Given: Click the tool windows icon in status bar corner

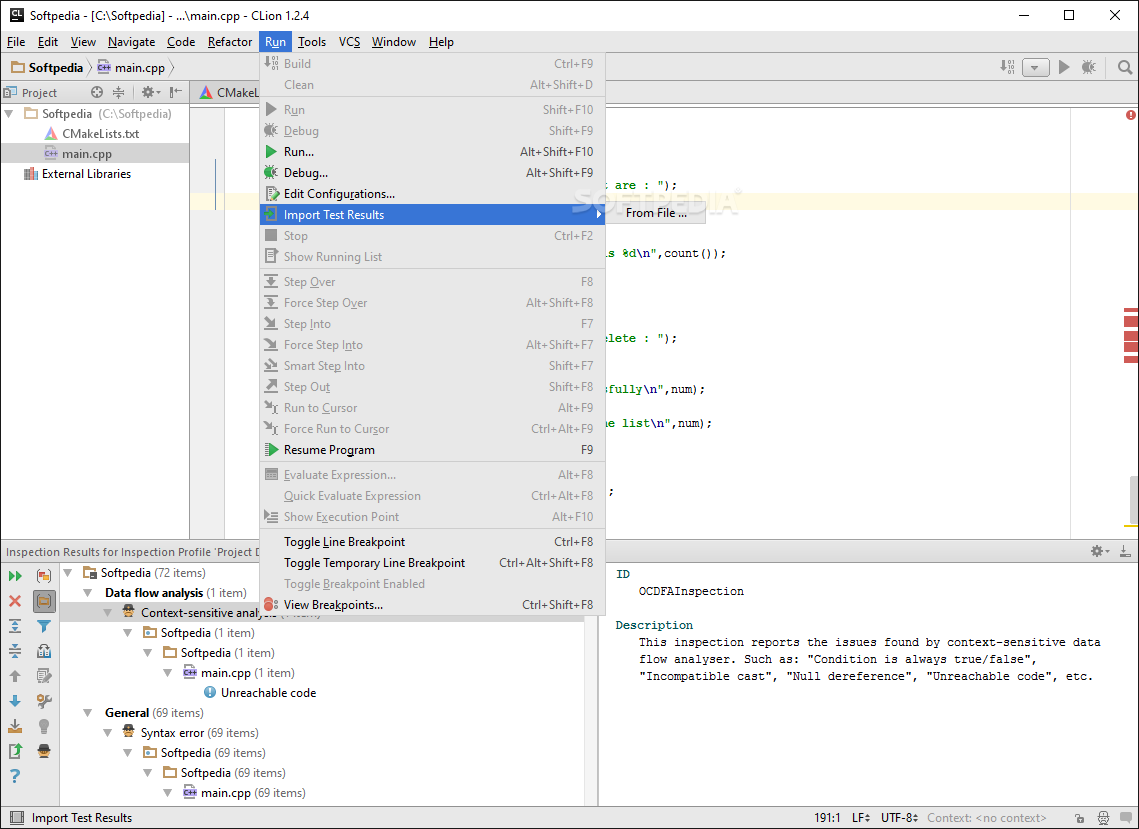Looking at the screenshot, I should 16,817.
